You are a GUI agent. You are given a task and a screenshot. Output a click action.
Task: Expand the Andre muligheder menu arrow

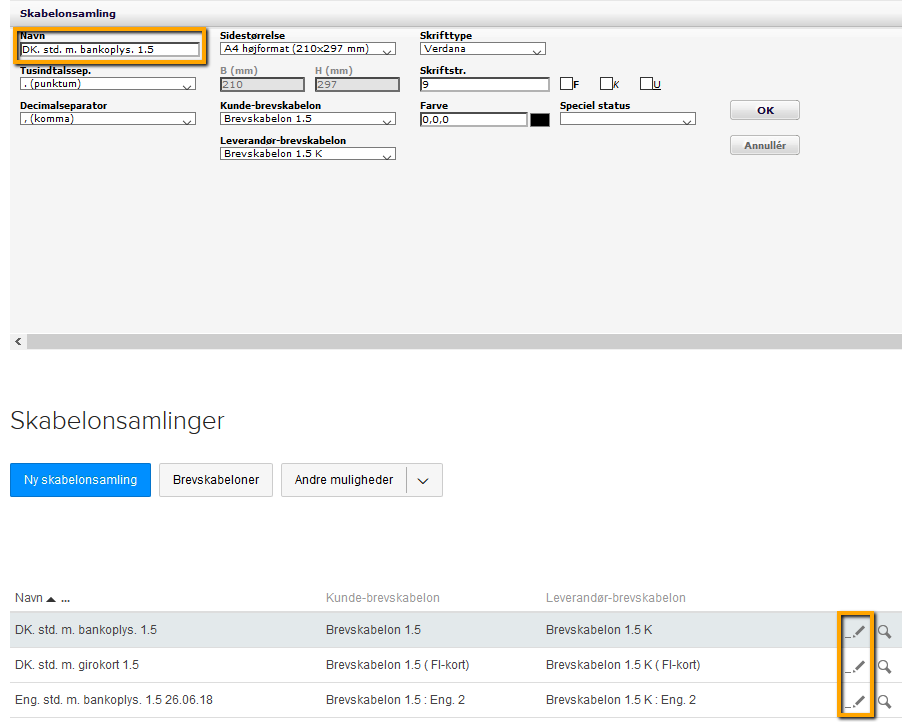[424, 480]
